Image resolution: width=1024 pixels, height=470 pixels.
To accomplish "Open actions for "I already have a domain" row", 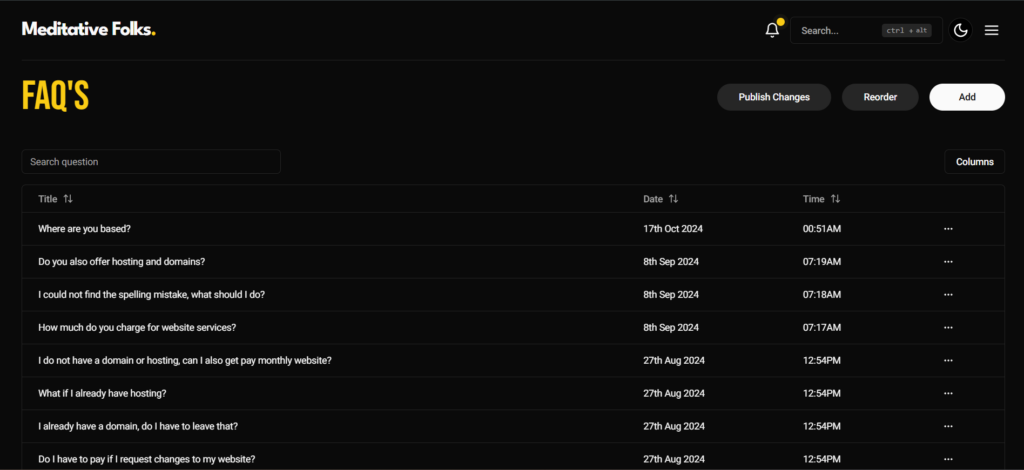I will point(948,426).
